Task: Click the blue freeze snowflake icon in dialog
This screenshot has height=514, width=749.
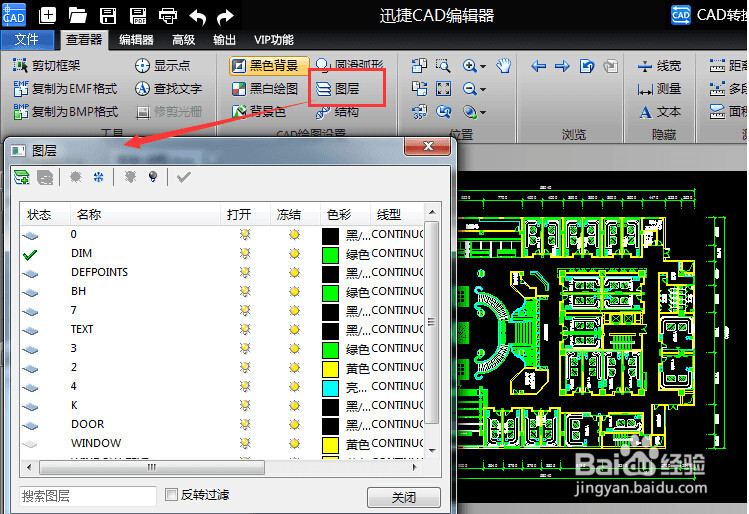Action: [98, 177]
